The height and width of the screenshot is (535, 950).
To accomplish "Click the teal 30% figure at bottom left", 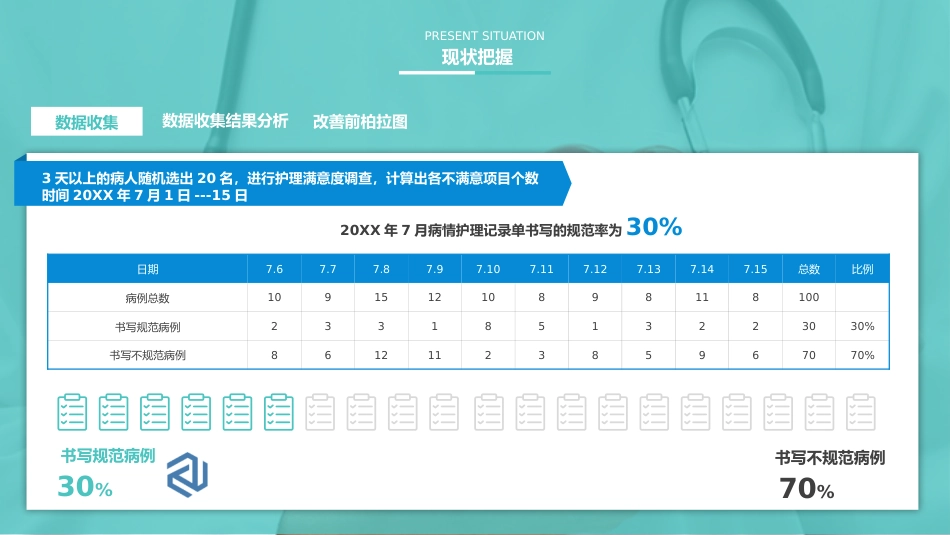I will (85, 487).
